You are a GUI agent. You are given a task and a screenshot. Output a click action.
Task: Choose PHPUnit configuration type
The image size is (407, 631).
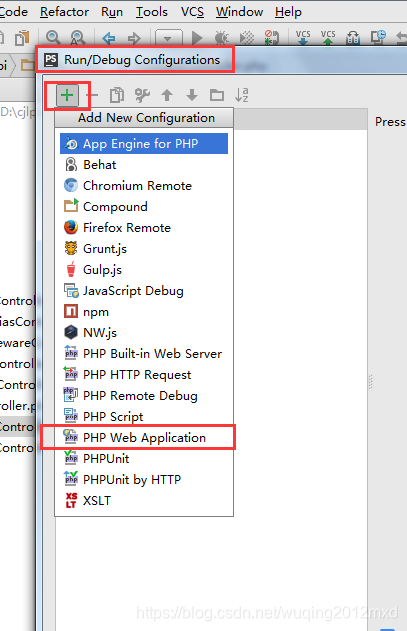tap(144, 458)
